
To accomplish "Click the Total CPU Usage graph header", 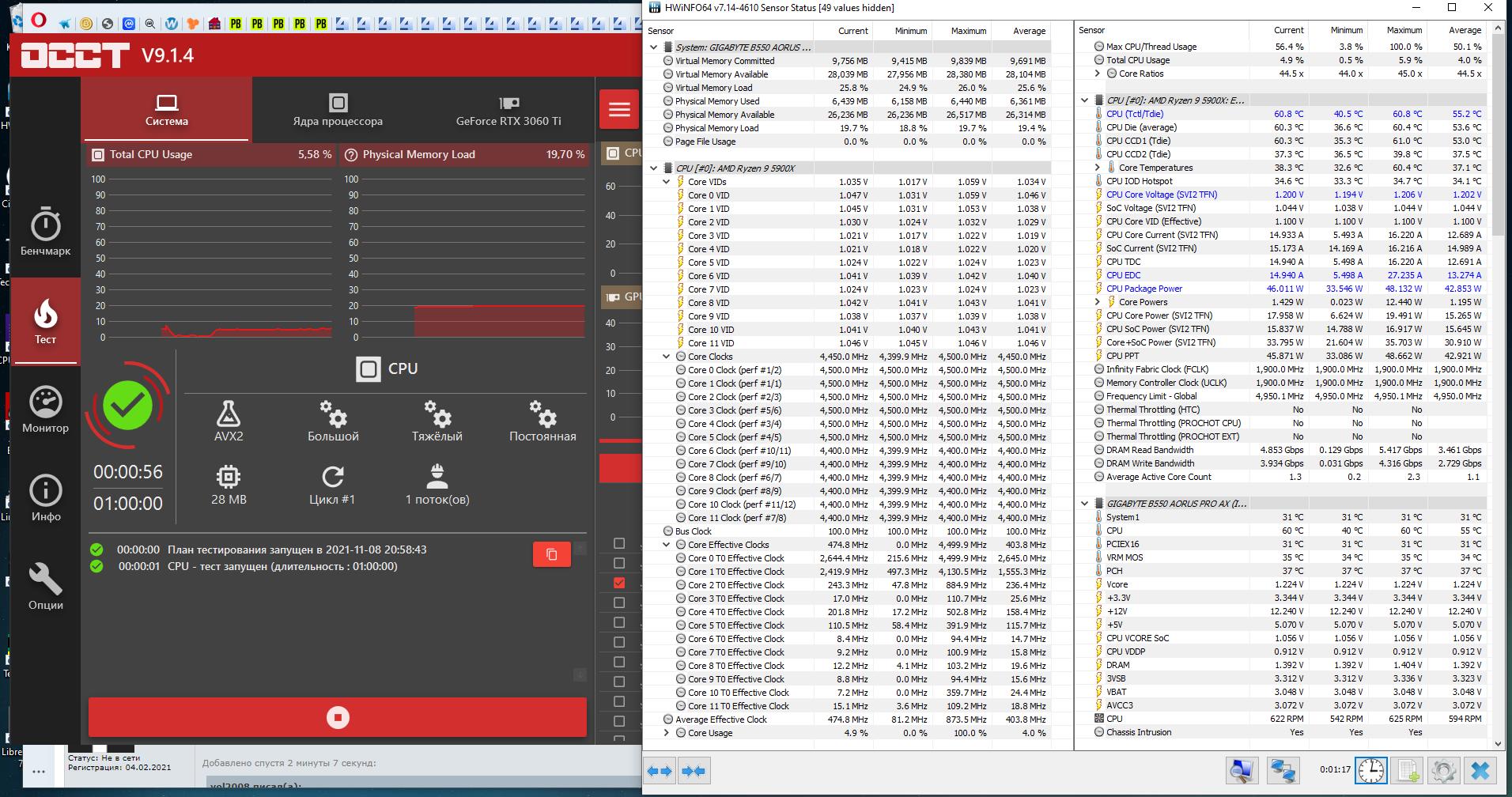I will tap(212, 154).
